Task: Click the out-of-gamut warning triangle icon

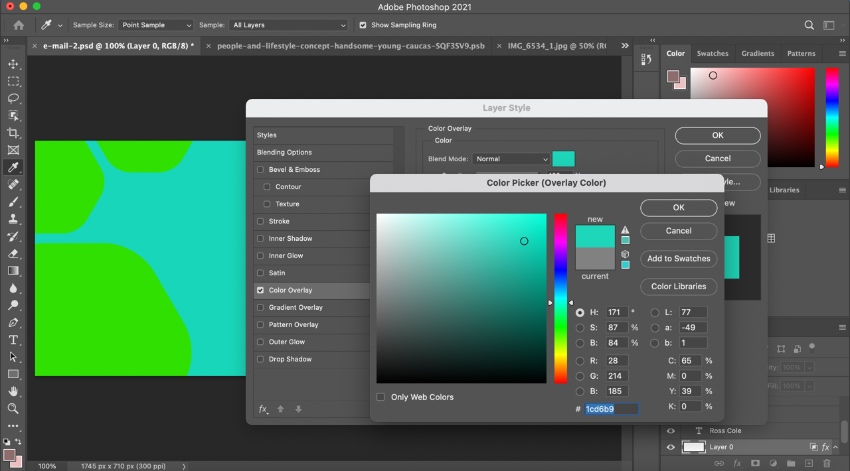Action: tap(625, 229)
